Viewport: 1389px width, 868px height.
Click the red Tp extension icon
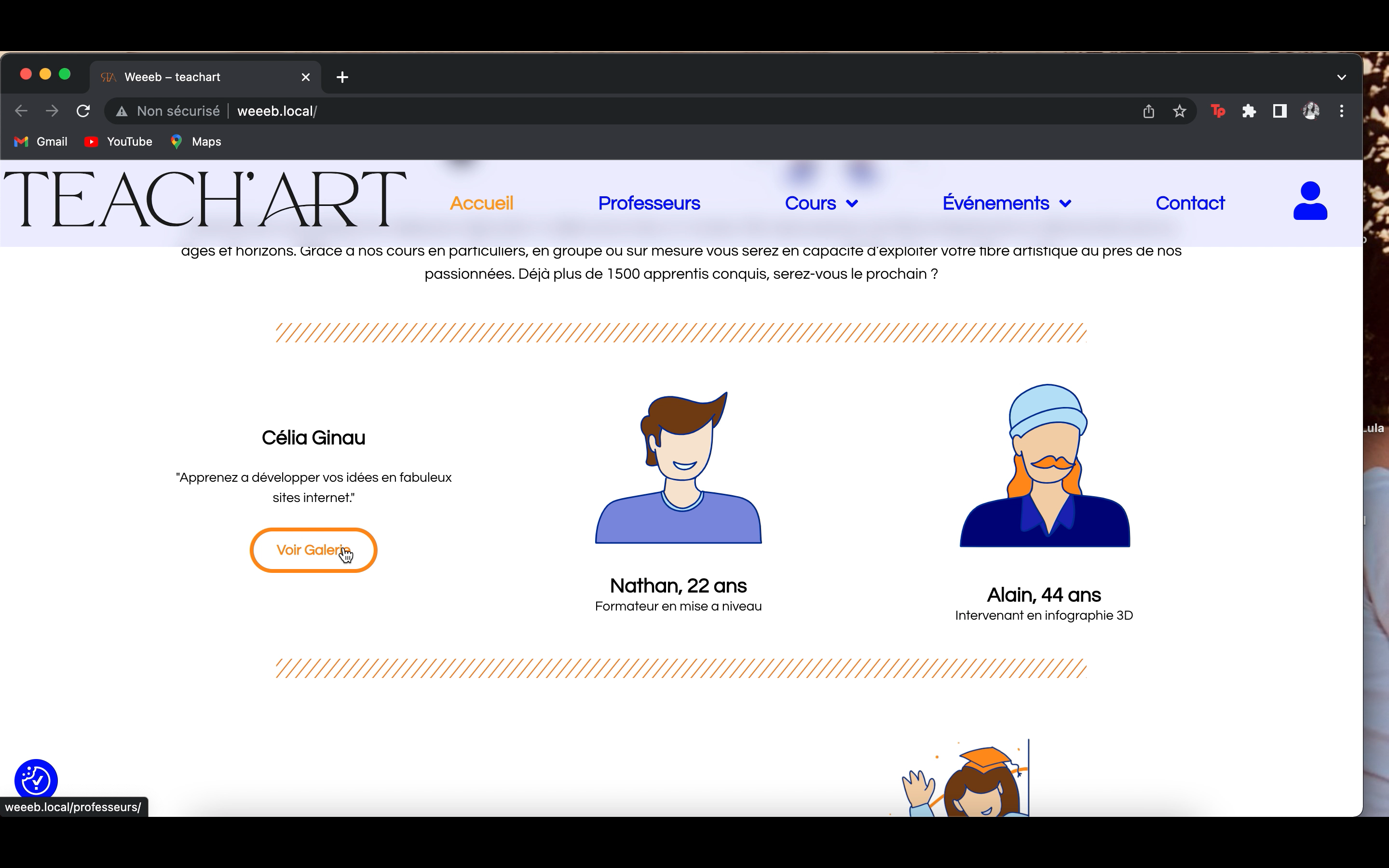pos(1217,111)
